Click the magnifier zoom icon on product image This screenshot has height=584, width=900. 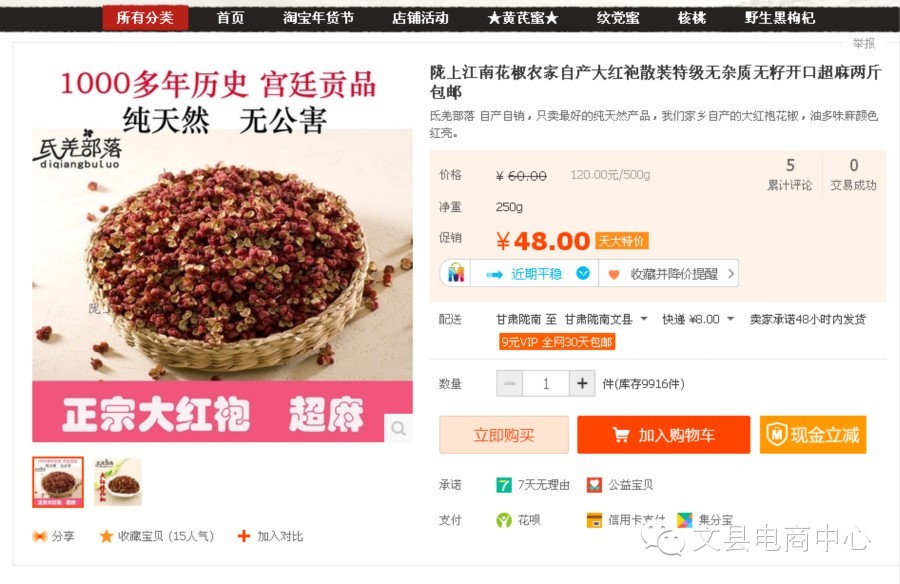click(398, 428)
